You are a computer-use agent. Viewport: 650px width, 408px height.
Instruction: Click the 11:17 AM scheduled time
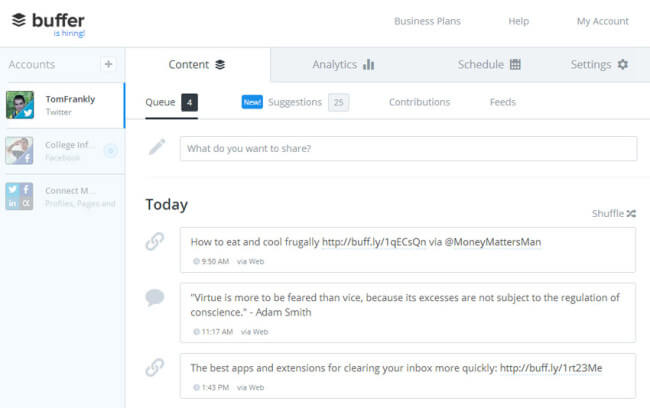pos(213,332)
